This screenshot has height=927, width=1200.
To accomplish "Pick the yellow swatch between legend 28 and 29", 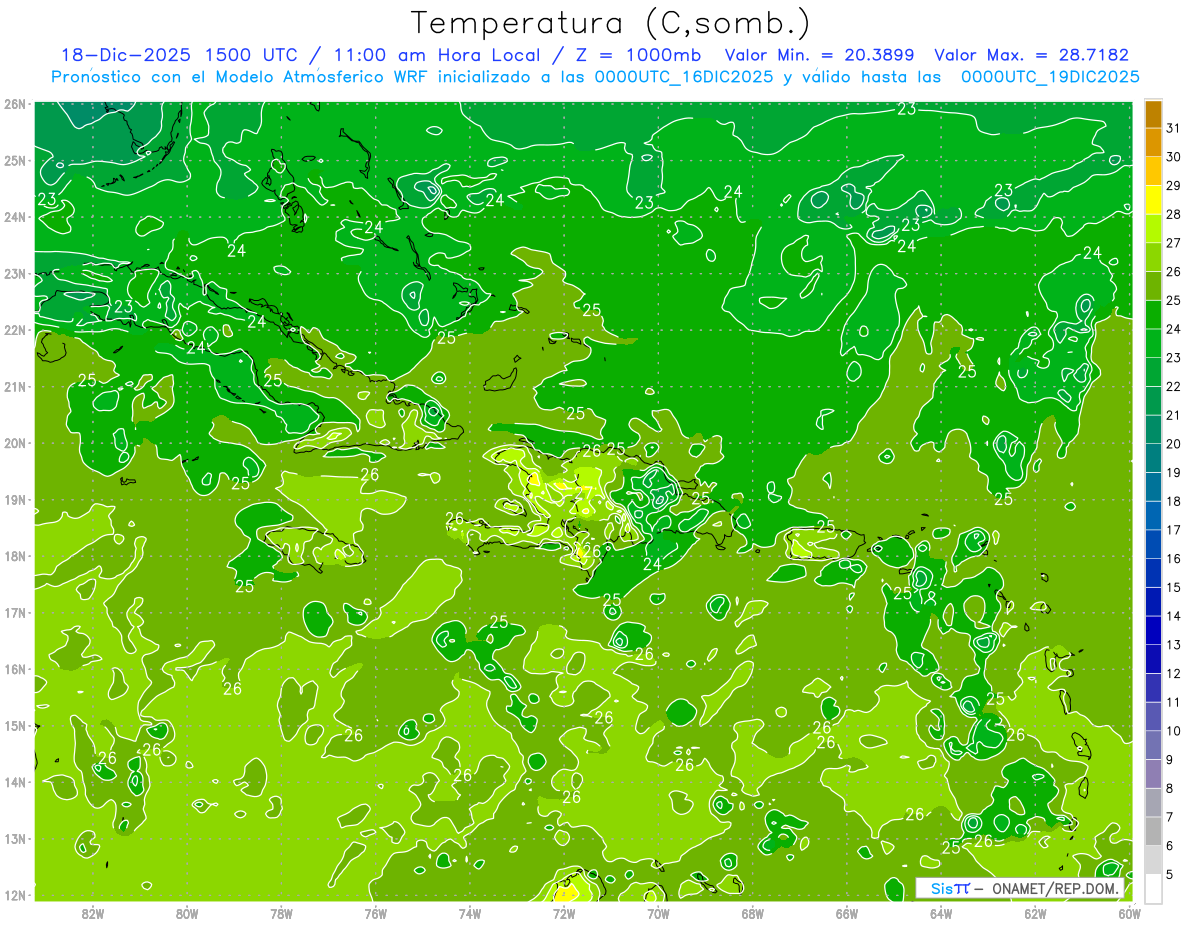I will point(1153,201).
